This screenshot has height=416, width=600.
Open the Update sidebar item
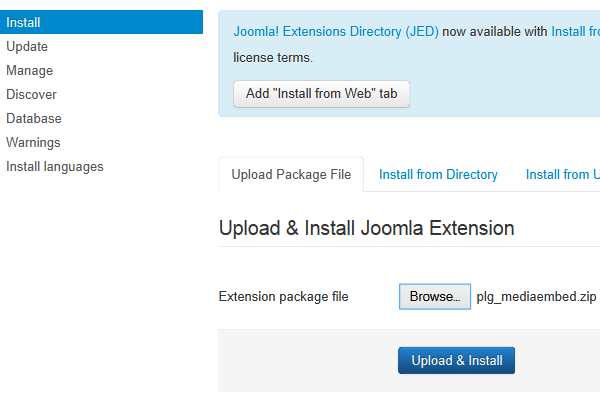click(27, 46)
